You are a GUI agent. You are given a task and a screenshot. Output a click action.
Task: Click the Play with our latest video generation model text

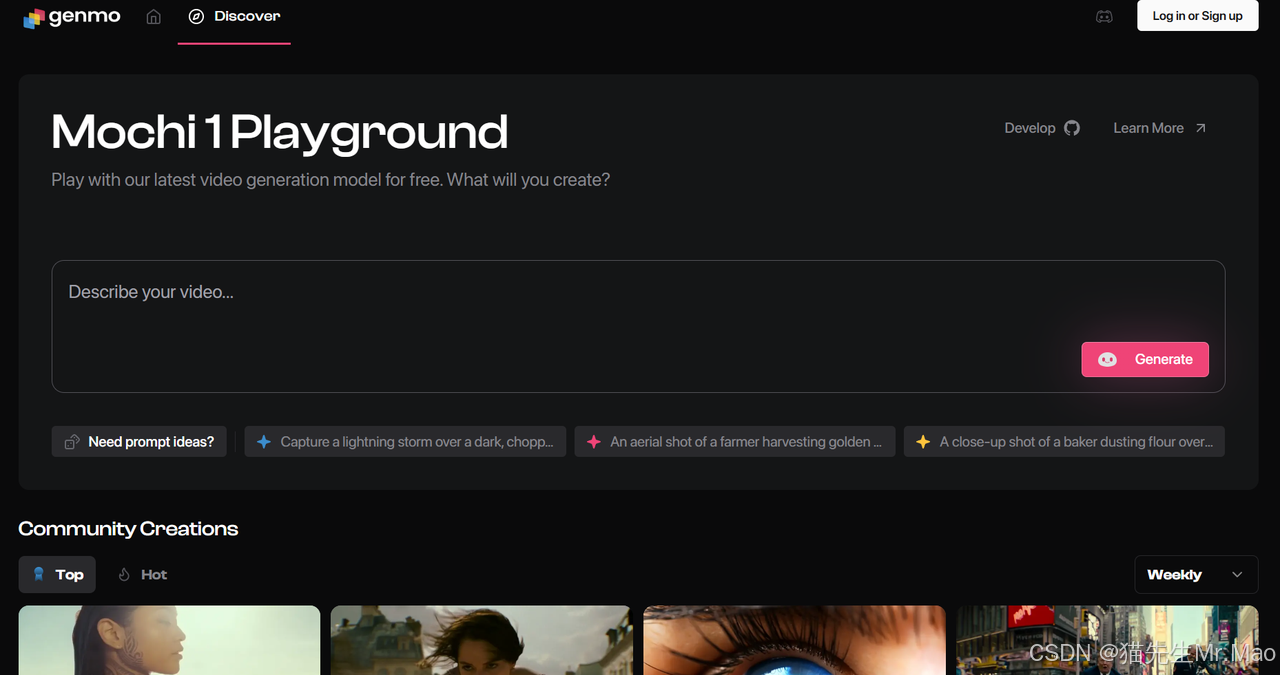[x=331, y=180]
